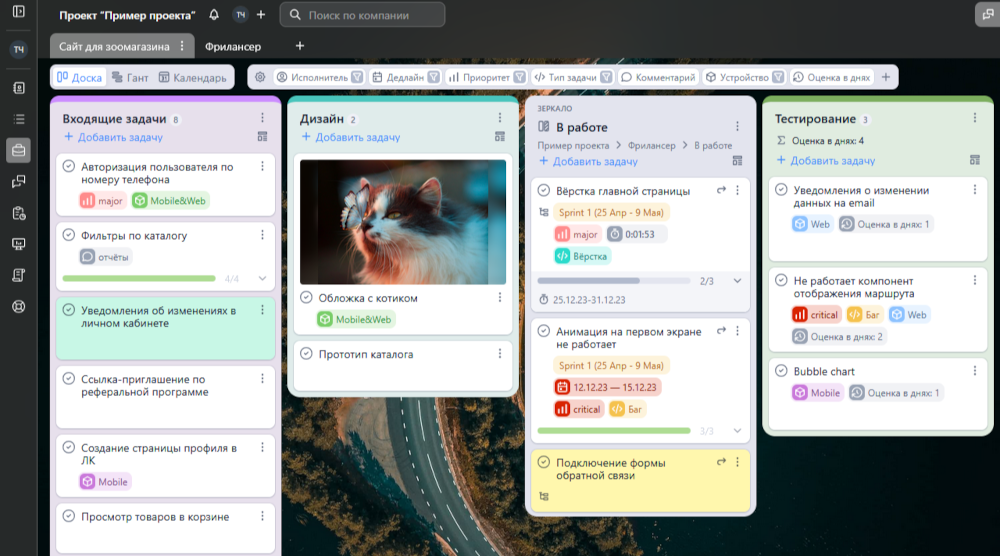
Task: Check off Не работает компонент отображения маршрута
Action: (x=781, y=280)
